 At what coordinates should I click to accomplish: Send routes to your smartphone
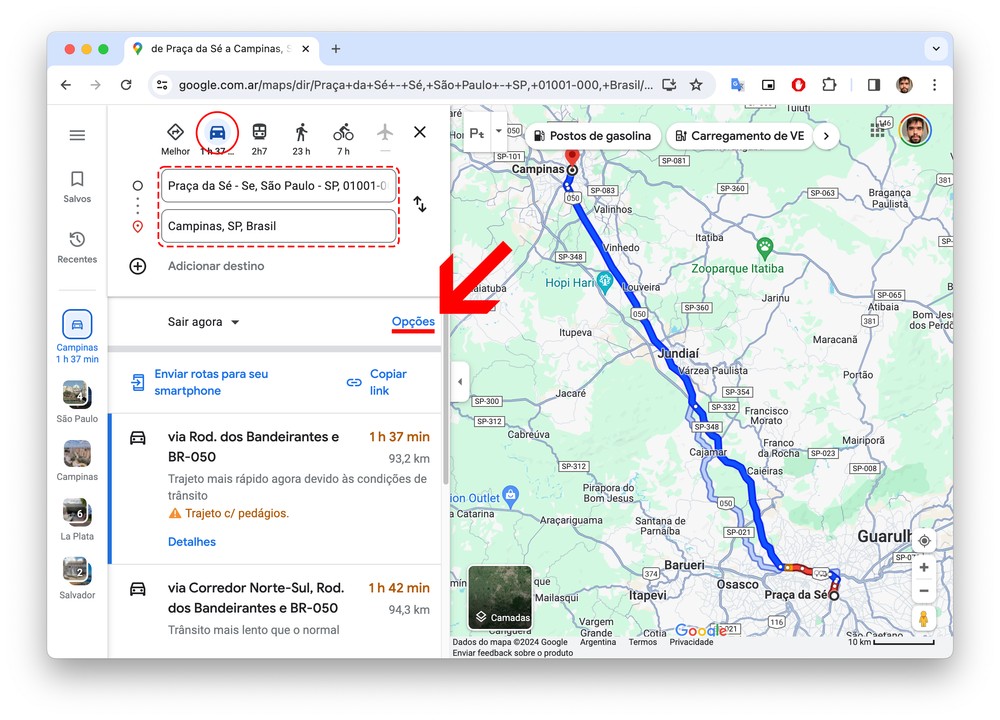201,382
